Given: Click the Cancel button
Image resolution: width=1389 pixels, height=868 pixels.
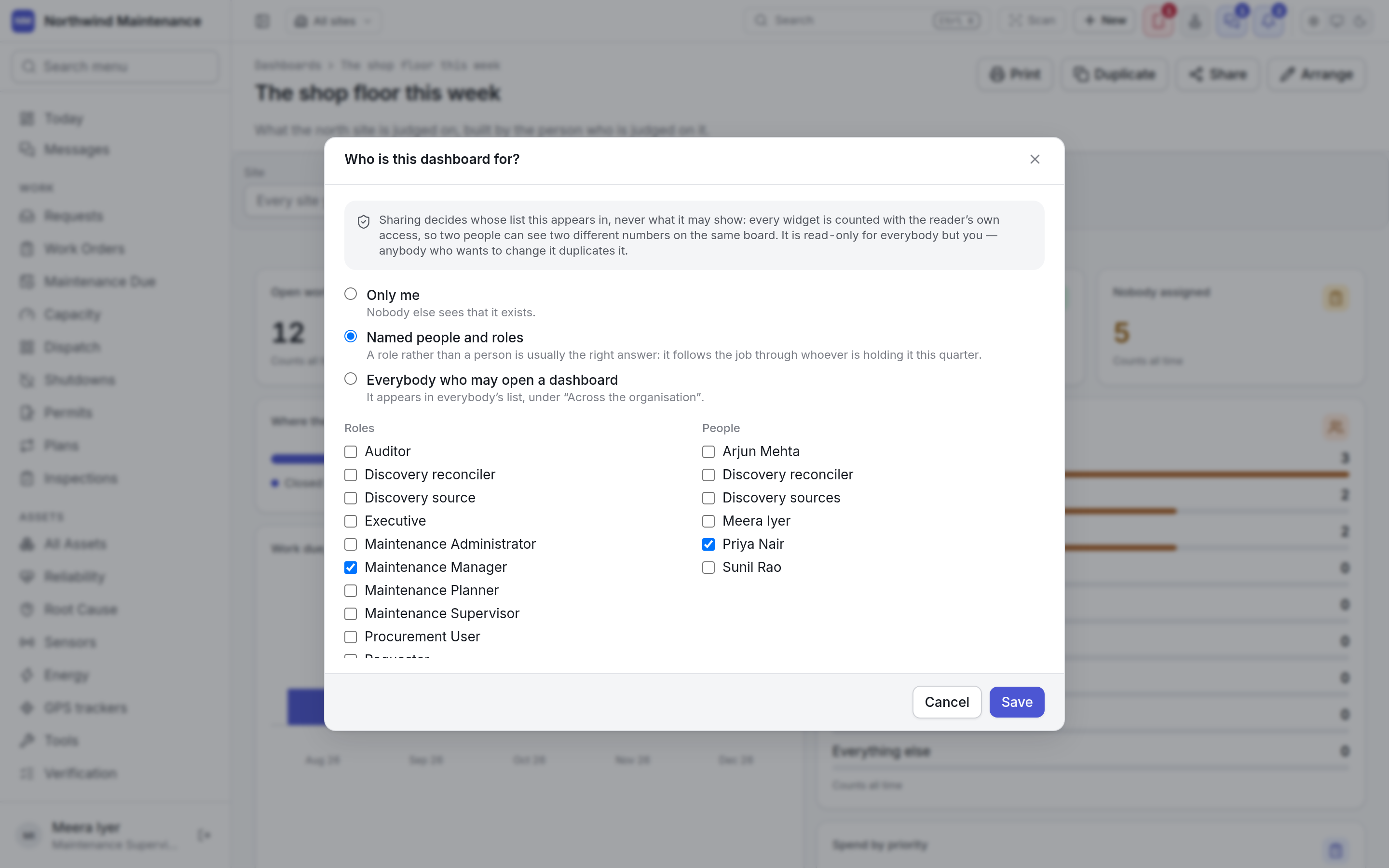Looking at the screenshot, I should click(x=946, y=702).
